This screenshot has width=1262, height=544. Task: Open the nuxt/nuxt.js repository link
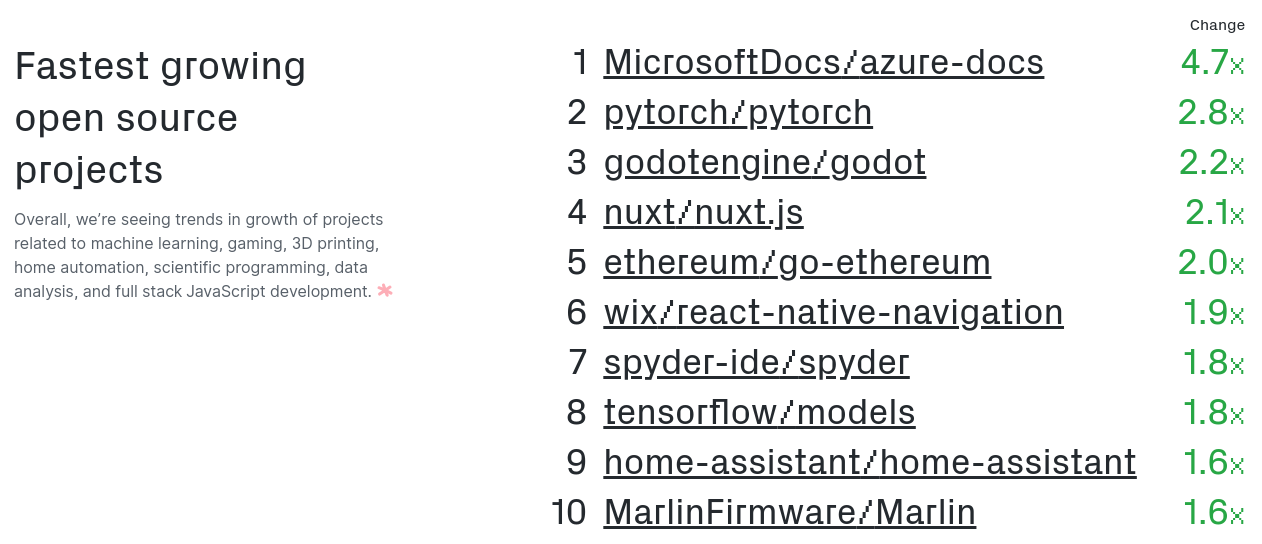703,212
